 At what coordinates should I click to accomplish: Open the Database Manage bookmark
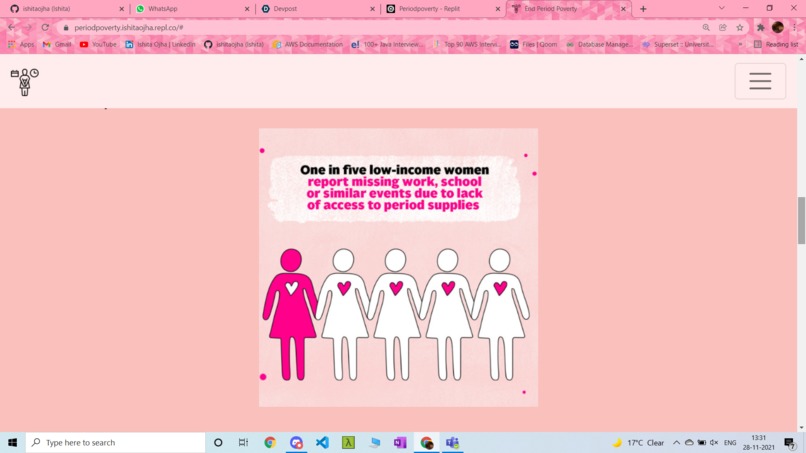coord(599,45)
